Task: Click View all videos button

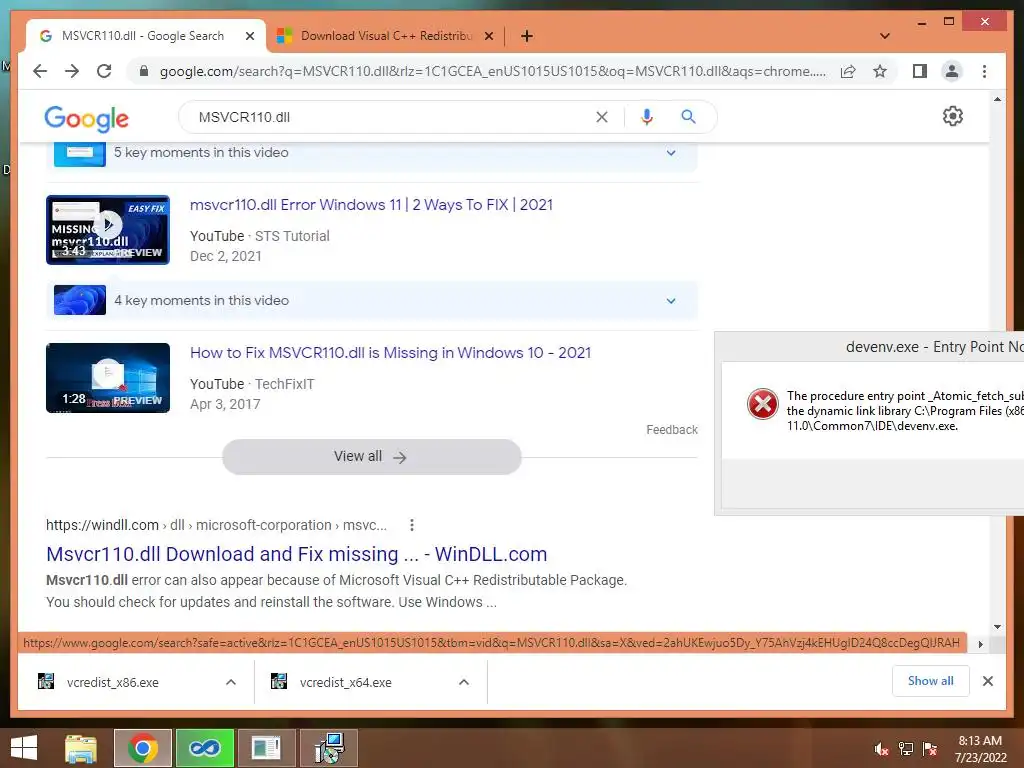Action: 372,456
